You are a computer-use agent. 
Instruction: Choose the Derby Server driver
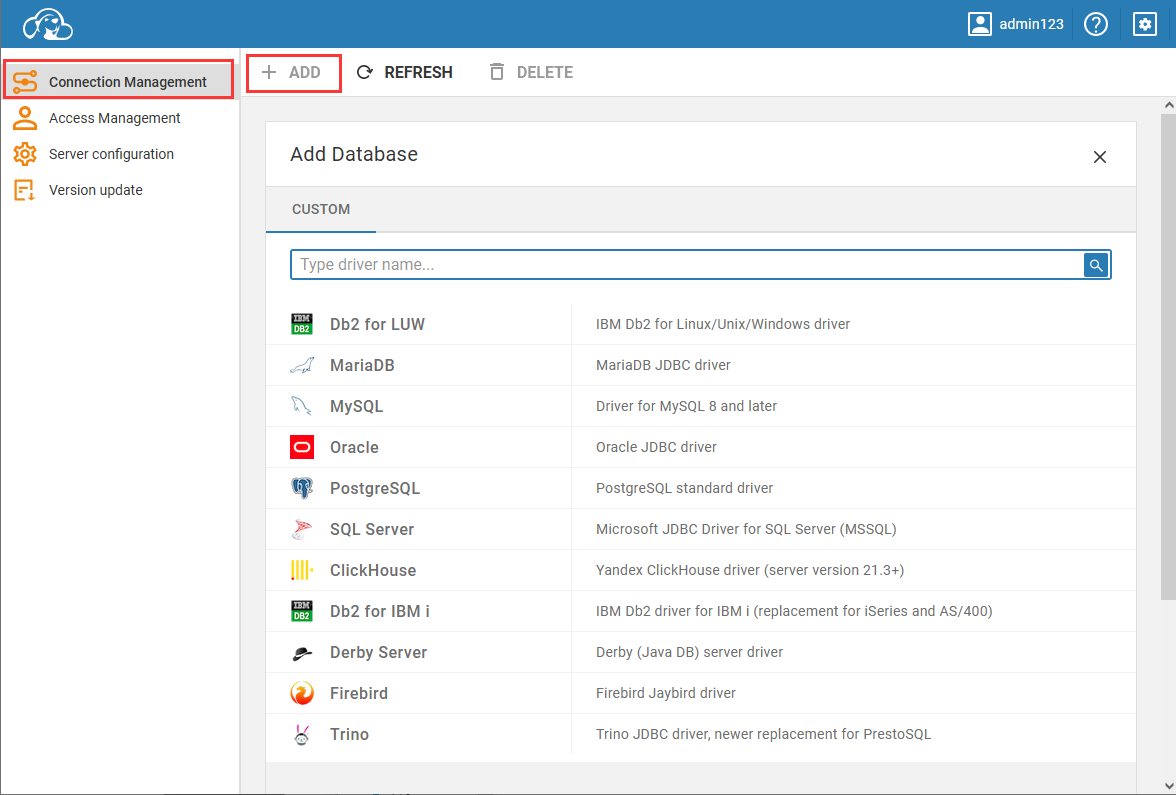[378, 652]
